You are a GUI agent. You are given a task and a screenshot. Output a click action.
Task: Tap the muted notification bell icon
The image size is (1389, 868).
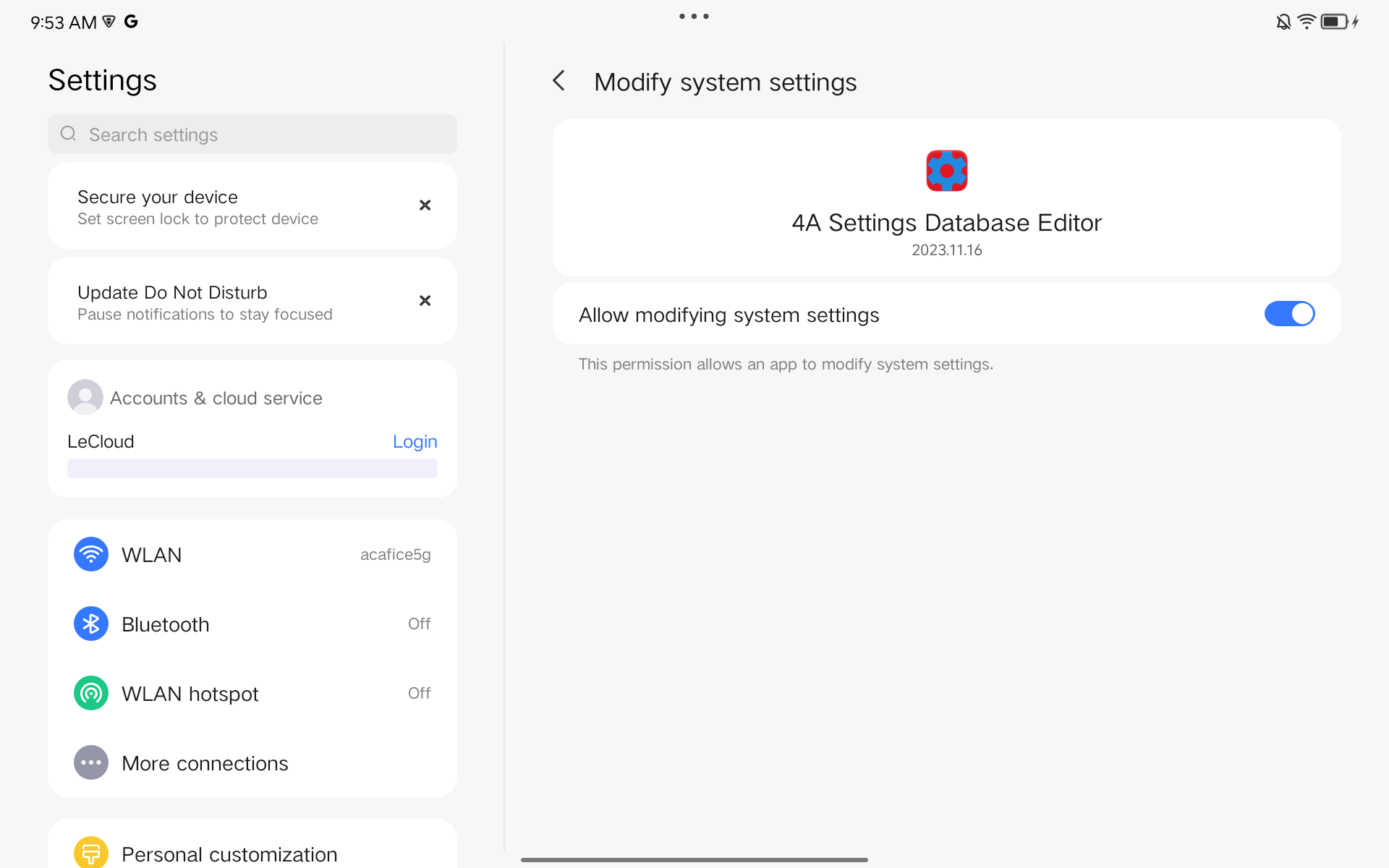coord(1283,22)
